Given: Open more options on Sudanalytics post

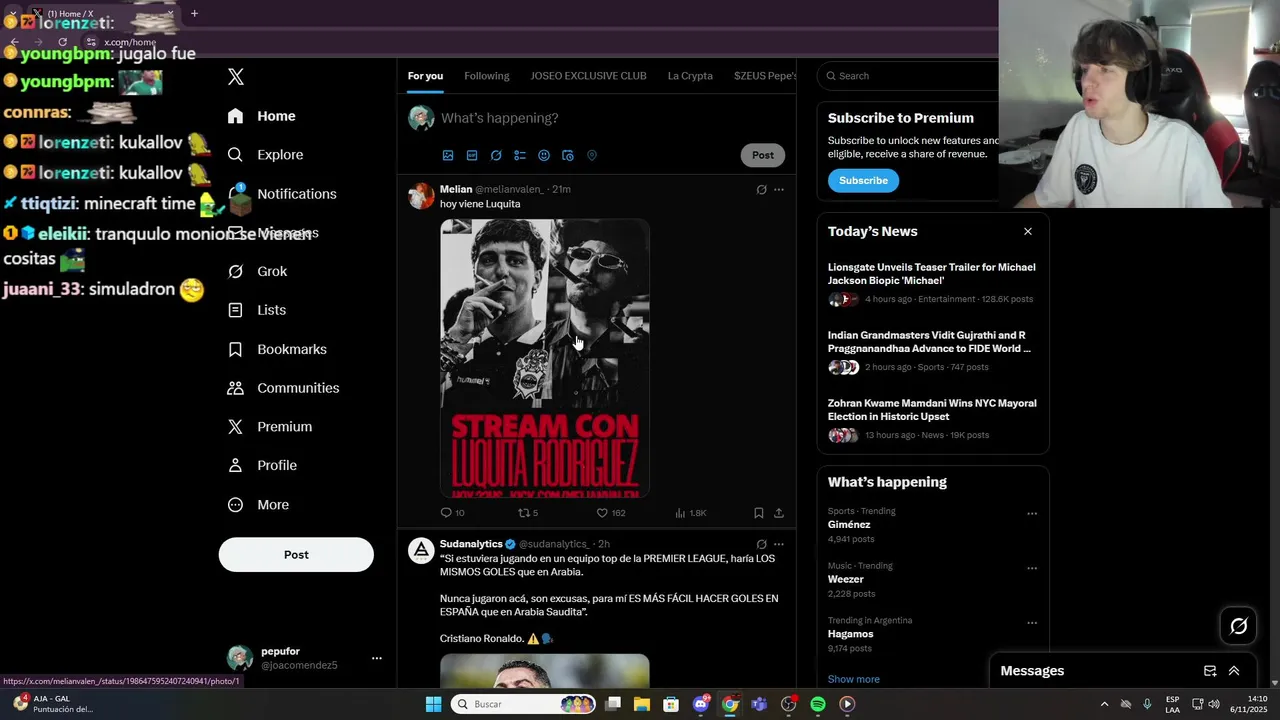Looking at the screenshot, I should click(779, 545).
